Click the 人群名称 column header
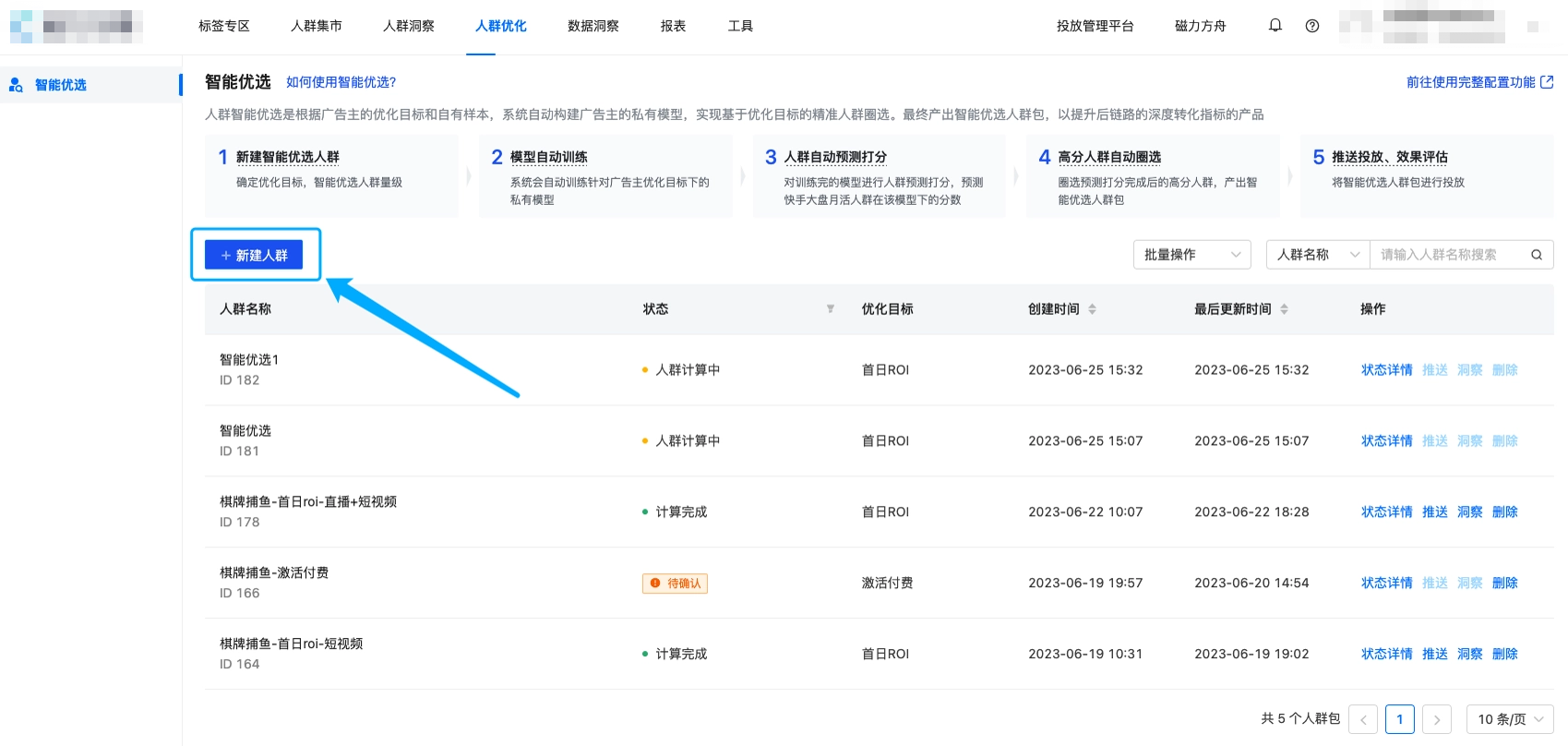This screenshot has height=746, width=1568. 245,309
